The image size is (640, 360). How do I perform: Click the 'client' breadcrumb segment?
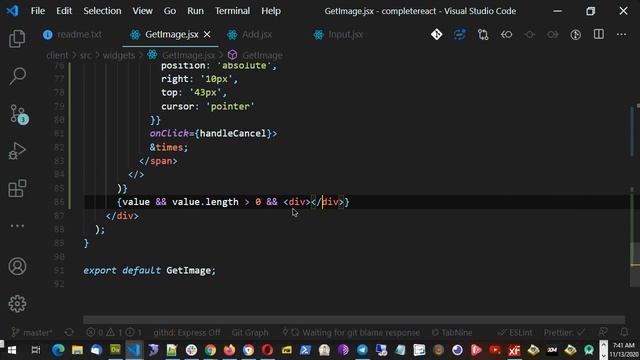[x=57, y=55]
